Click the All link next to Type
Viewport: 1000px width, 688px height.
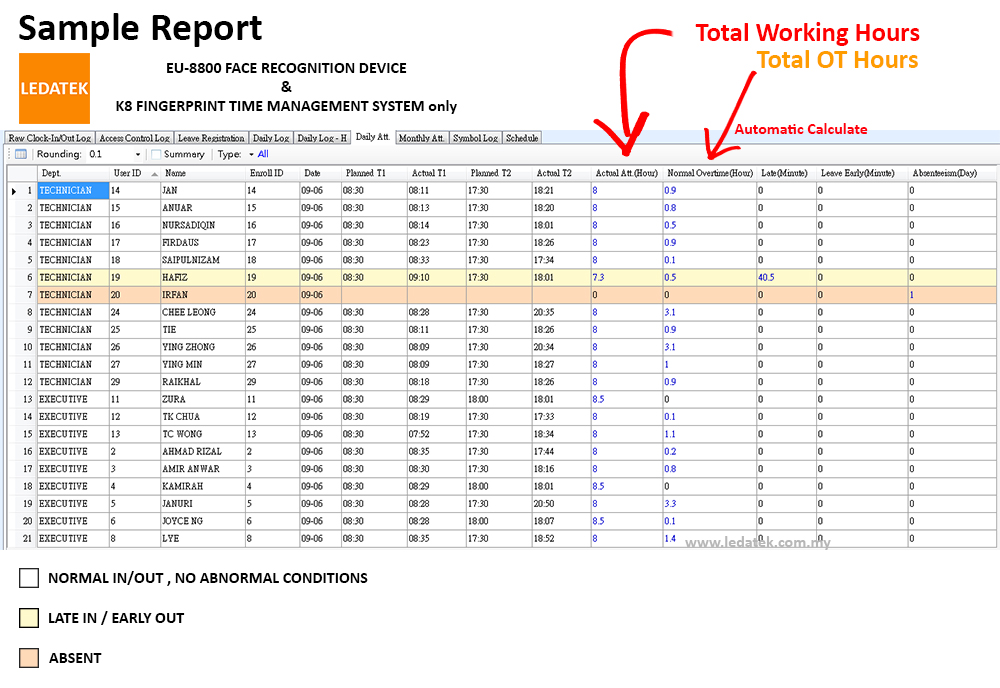pos(263,154)
